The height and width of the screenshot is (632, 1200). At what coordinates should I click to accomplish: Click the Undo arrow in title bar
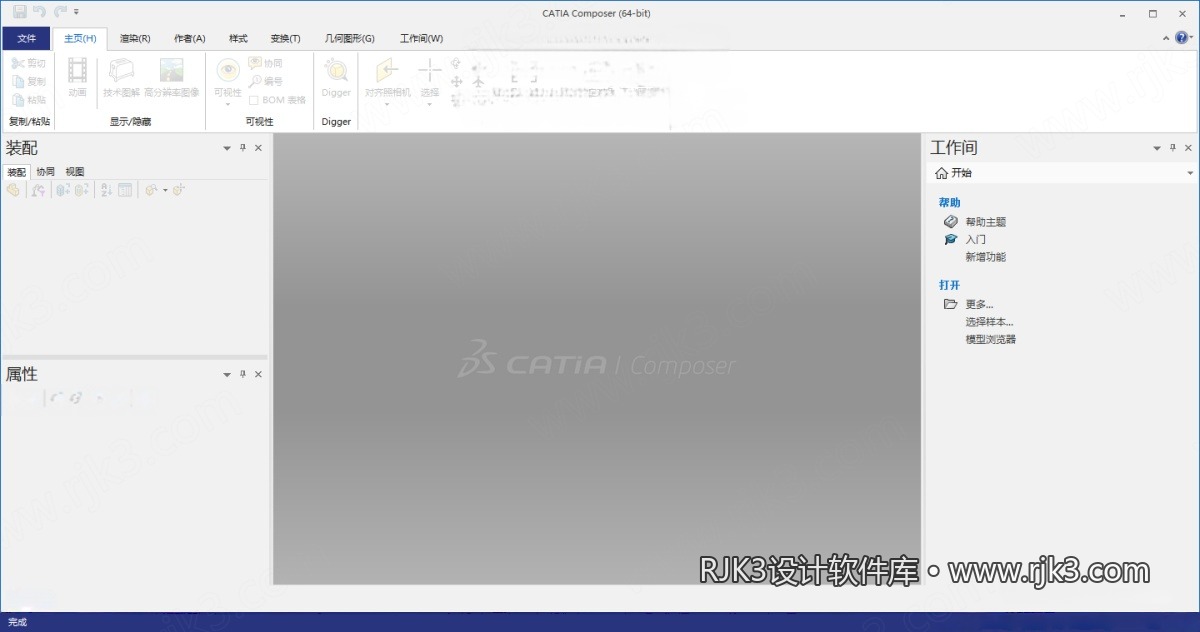[40, 12]
